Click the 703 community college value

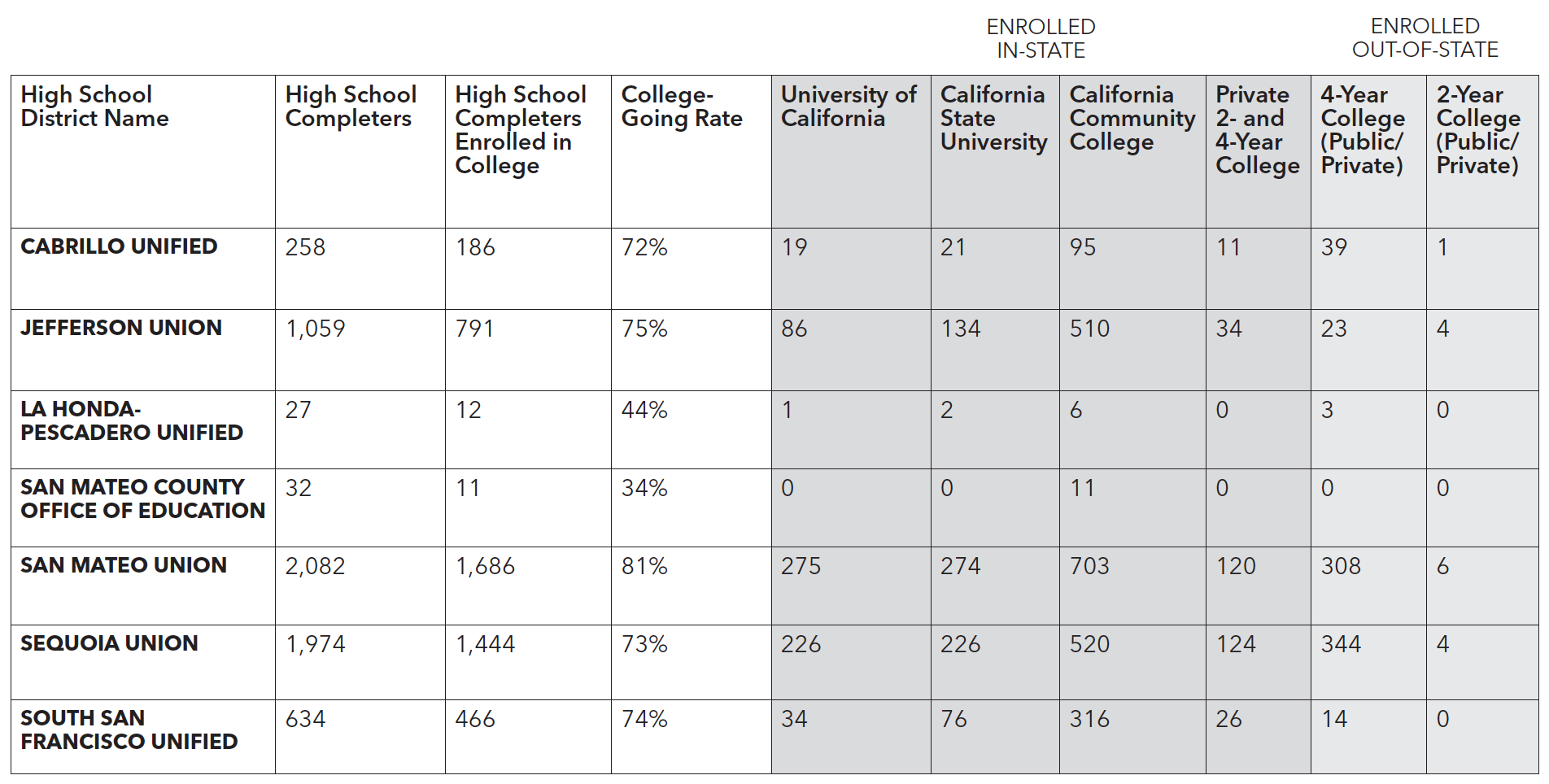pyautogui.click(x=1089, y=566)
